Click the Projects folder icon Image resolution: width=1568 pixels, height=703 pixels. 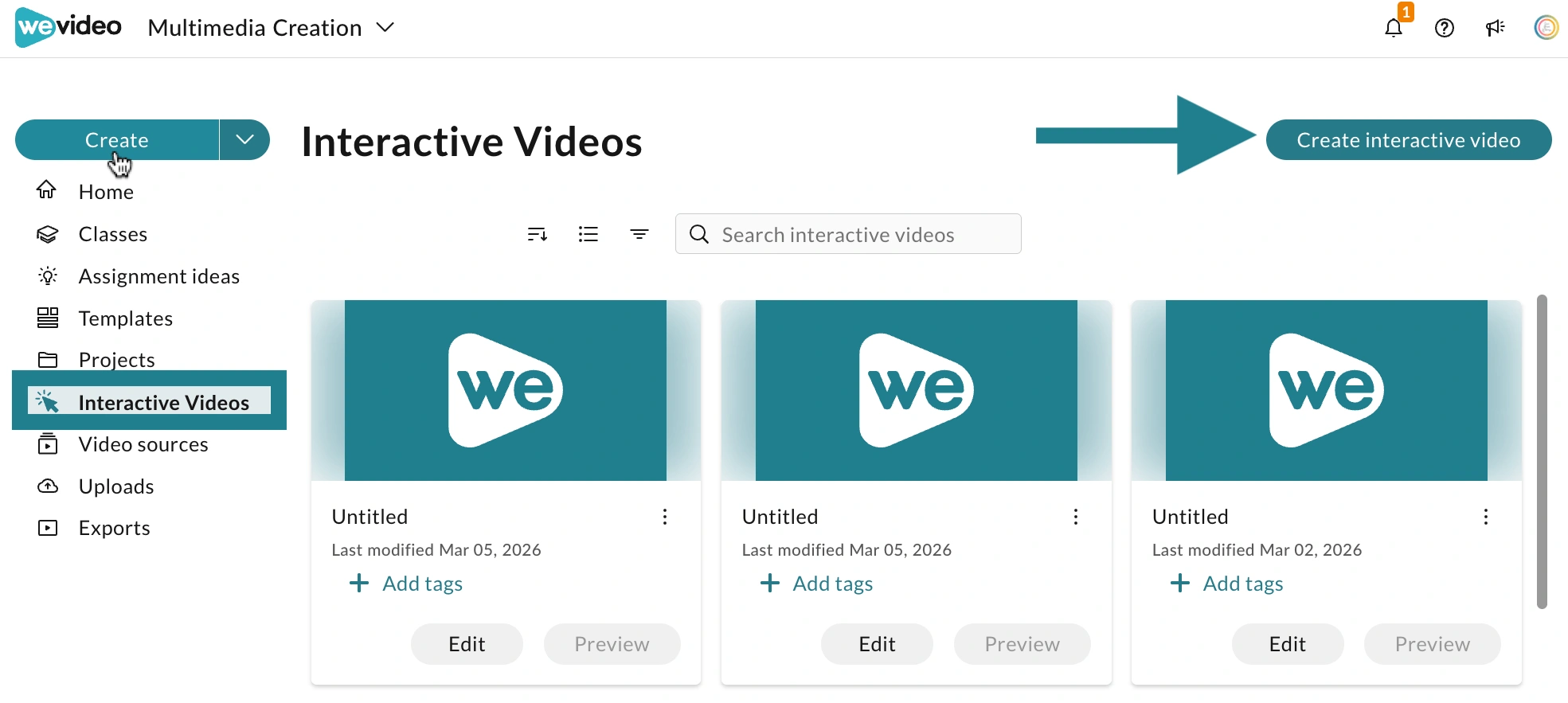tap(48, 360)
